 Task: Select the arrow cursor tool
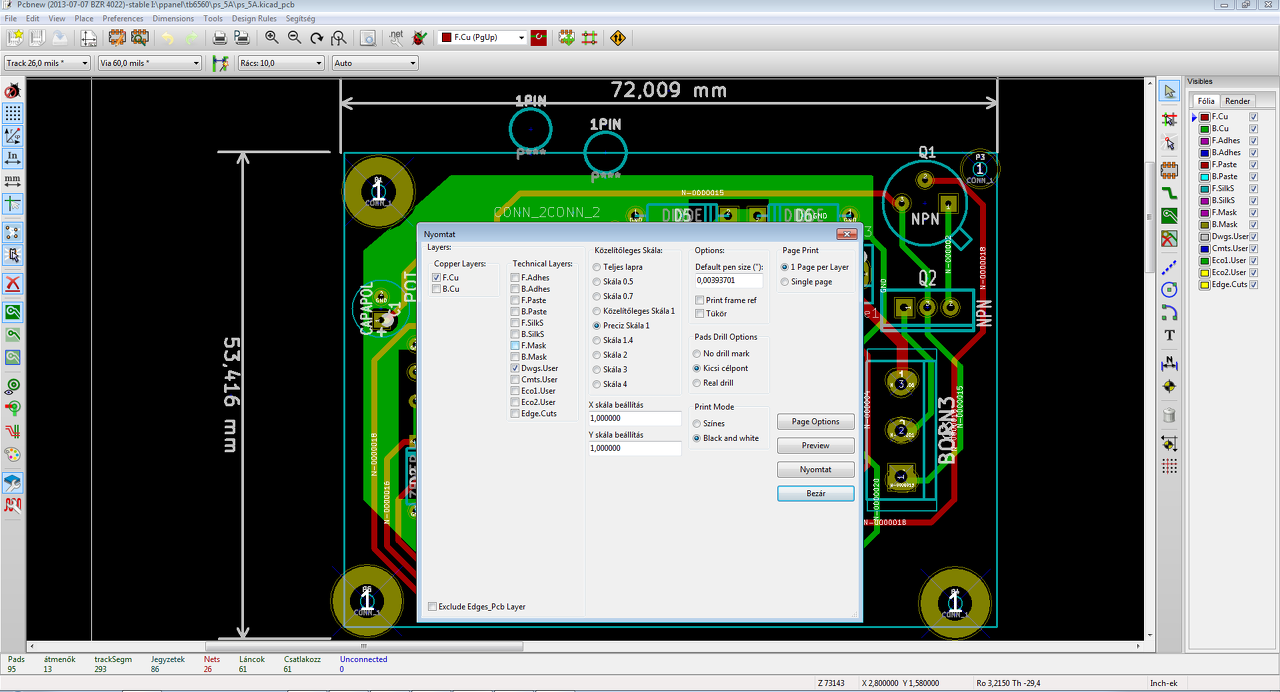pos(1169,91)
